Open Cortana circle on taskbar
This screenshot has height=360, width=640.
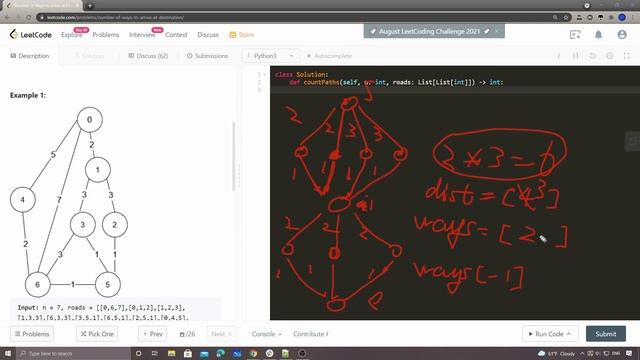[x=138, y=353]
